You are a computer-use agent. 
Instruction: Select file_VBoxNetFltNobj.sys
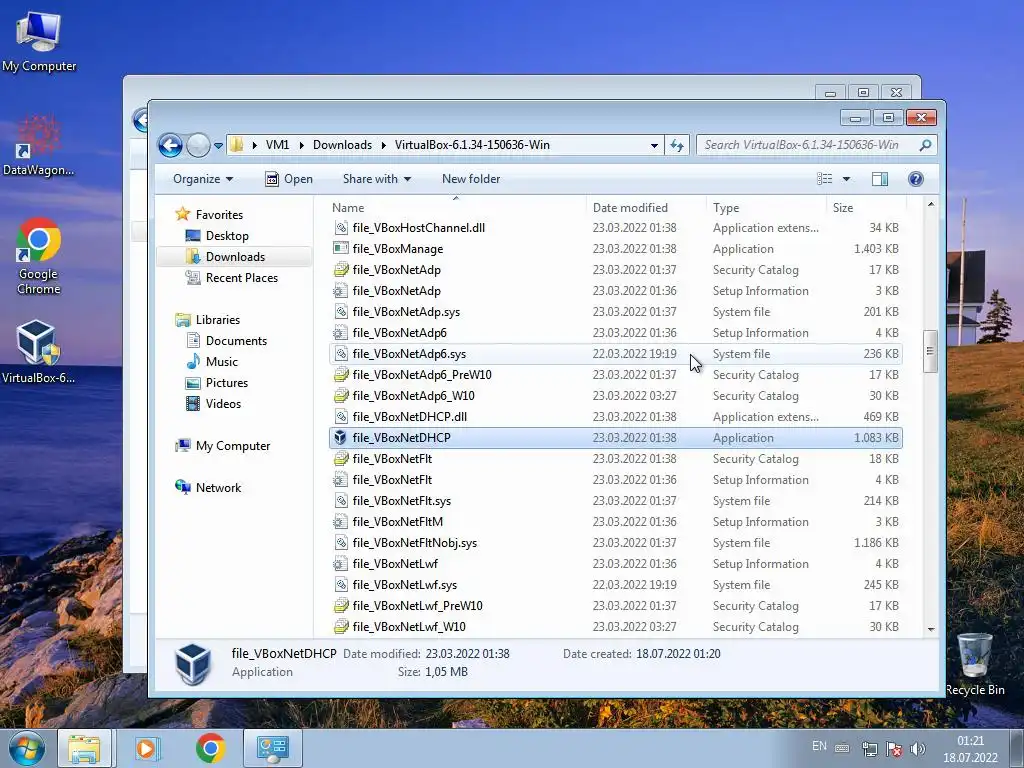tap(415, 543)
